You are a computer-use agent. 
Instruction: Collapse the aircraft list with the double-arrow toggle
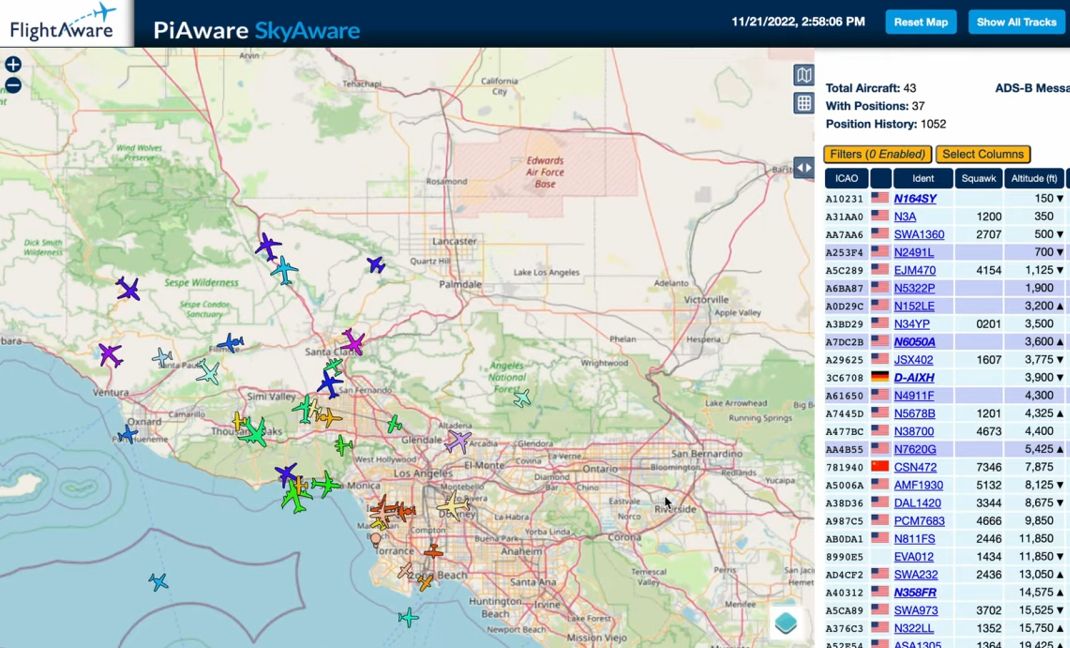pyautogui.click(x=807, y=168)
